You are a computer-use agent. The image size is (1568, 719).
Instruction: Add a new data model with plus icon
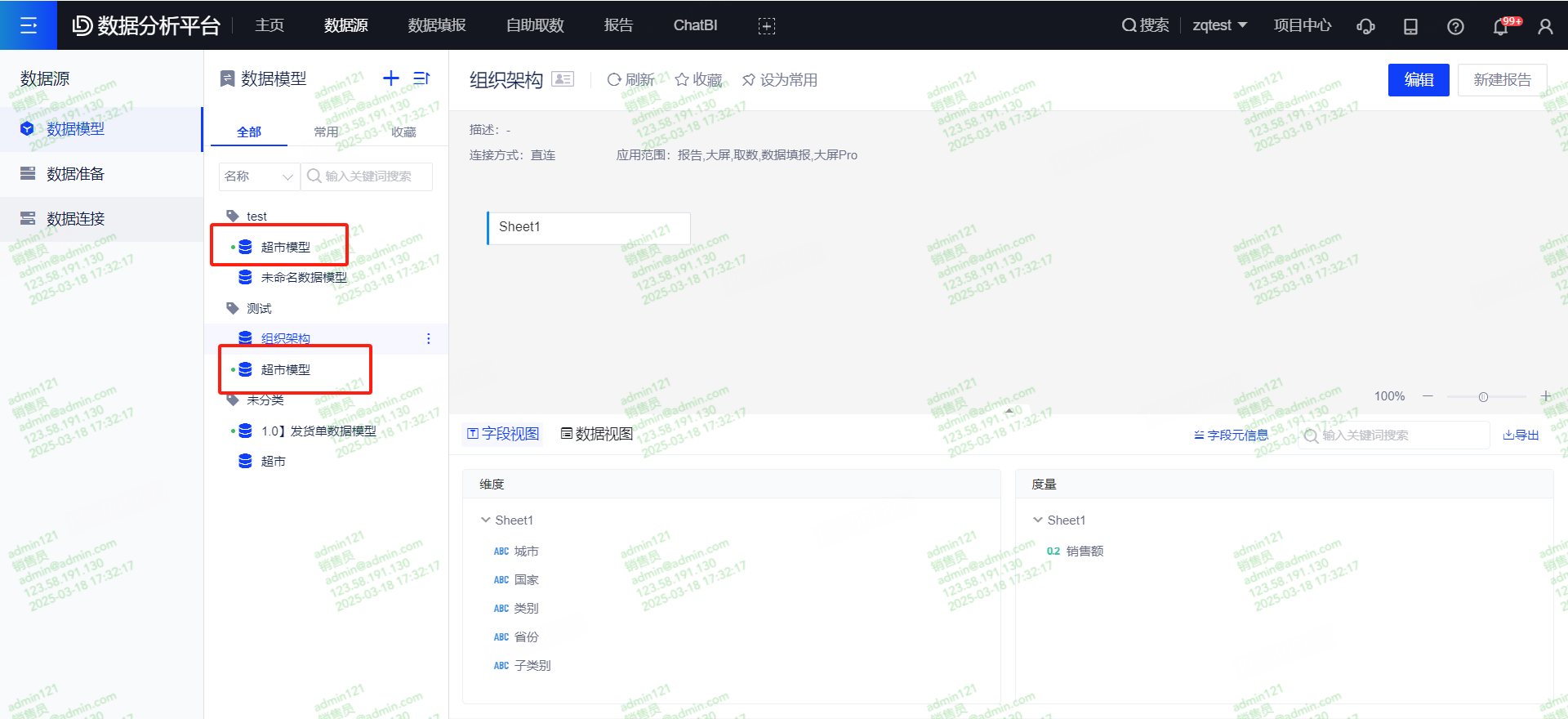pyautogui.click(x=391, y=78)
